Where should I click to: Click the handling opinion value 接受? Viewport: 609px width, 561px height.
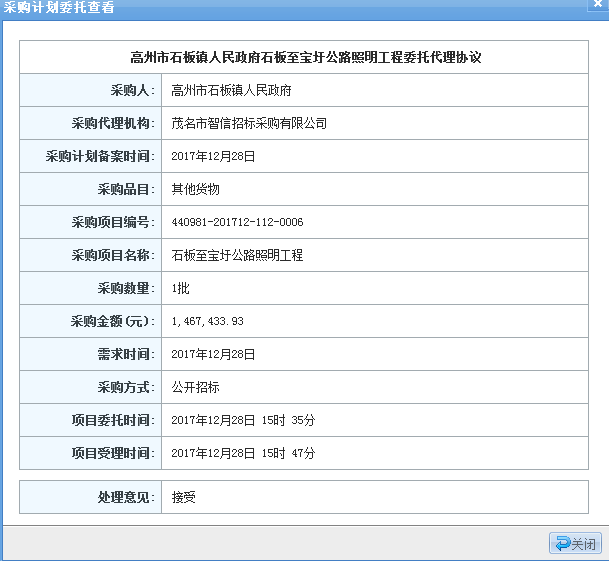pyautogui.click(x=183, y=497)
